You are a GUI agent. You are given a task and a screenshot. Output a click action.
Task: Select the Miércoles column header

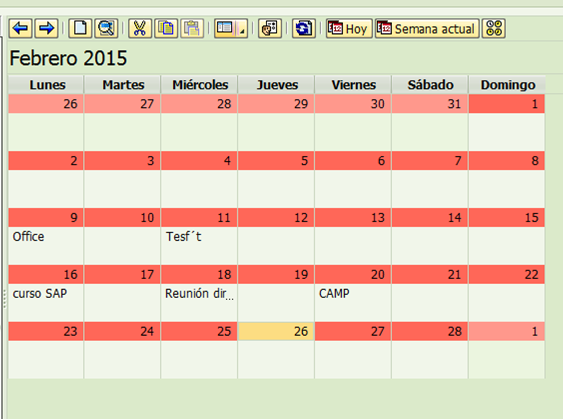[x=200, y=85]
